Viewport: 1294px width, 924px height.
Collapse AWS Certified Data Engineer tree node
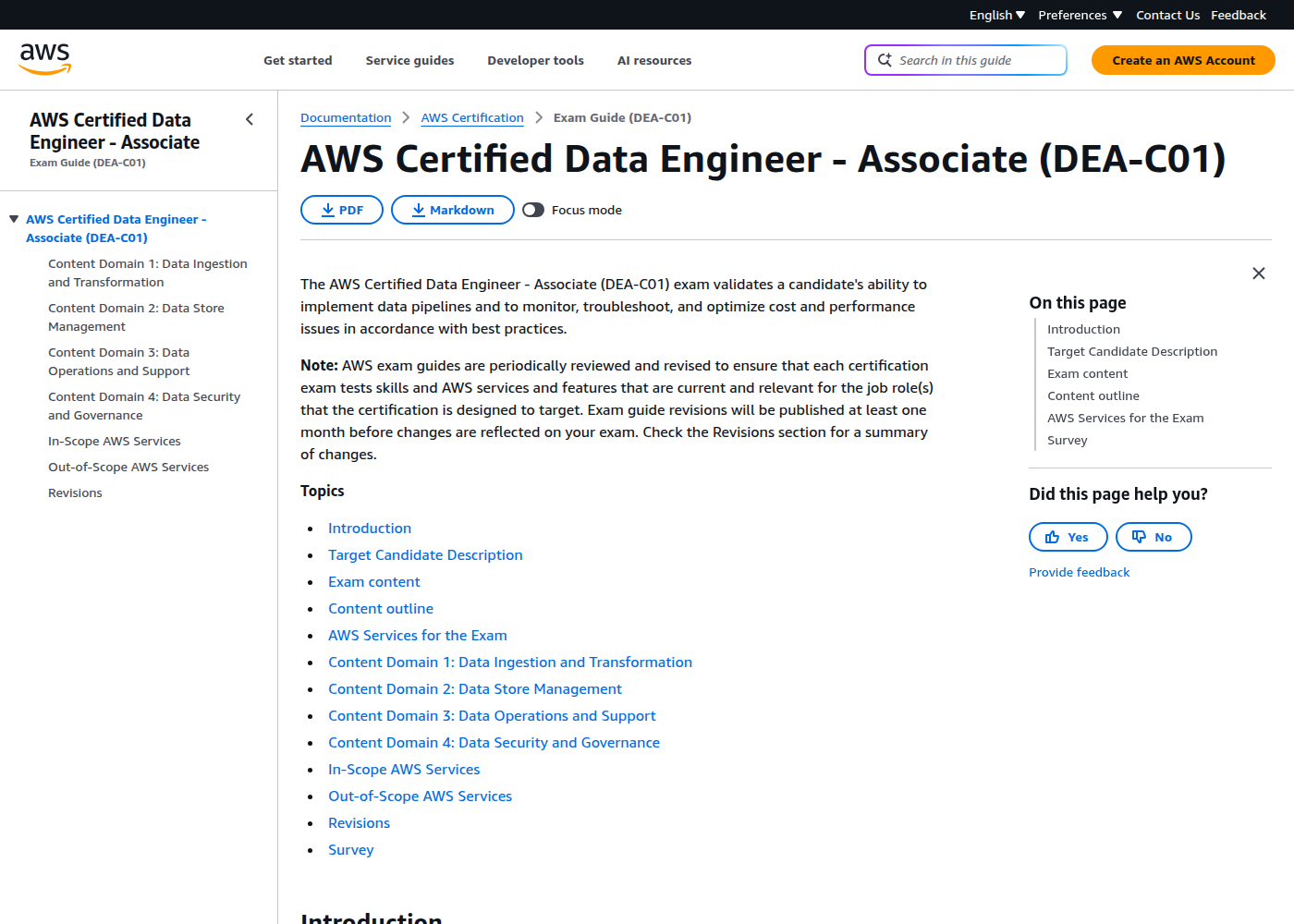pyautogui.click(x=14, y=219)
